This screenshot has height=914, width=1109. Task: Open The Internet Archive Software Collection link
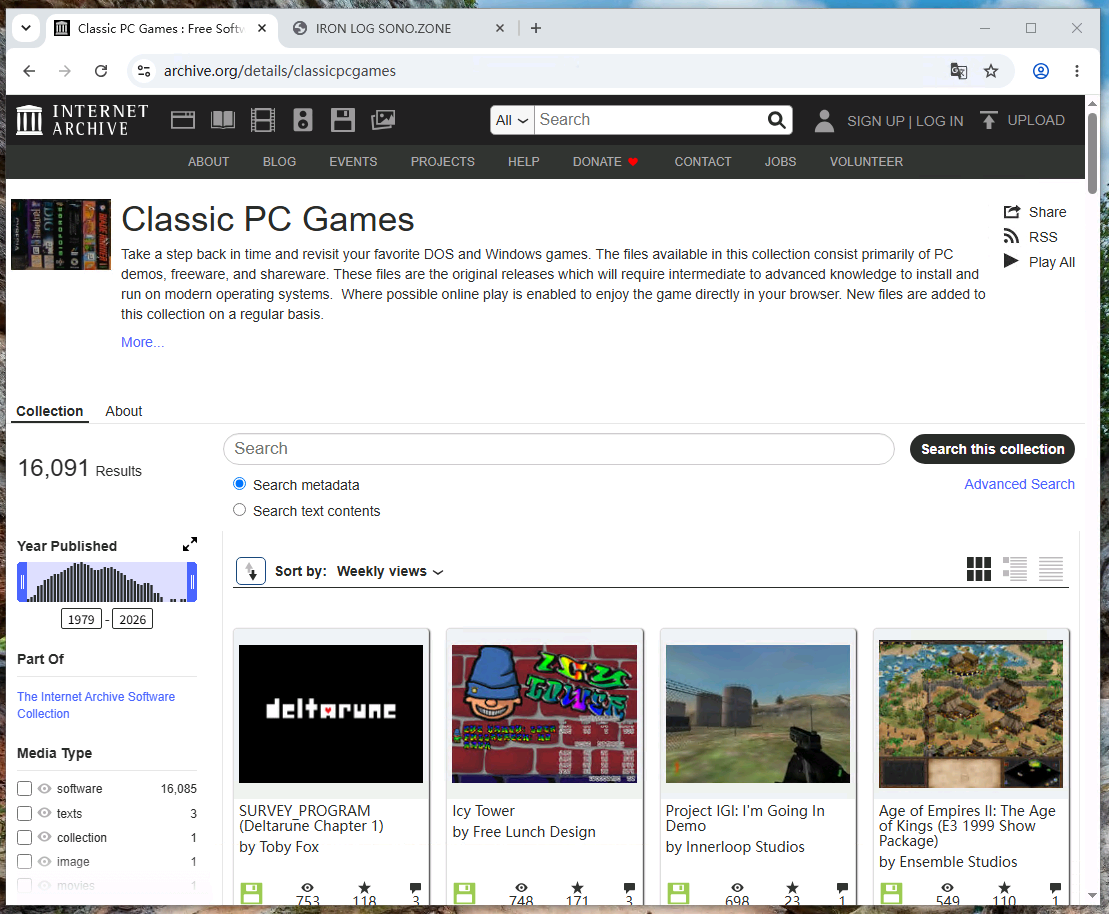coord(96,705)
